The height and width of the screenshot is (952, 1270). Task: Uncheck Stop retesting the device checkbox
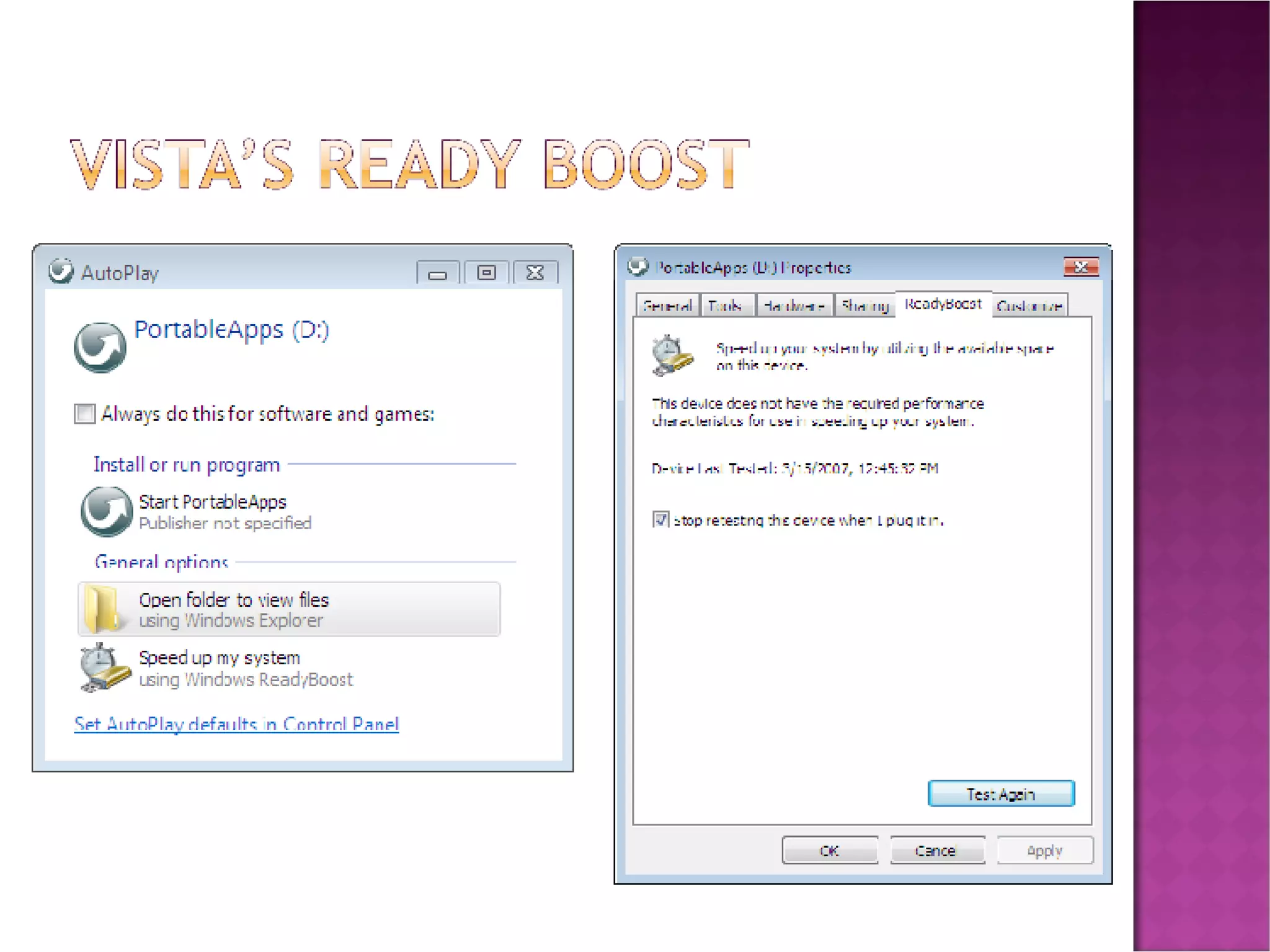(x=660, y=519)
